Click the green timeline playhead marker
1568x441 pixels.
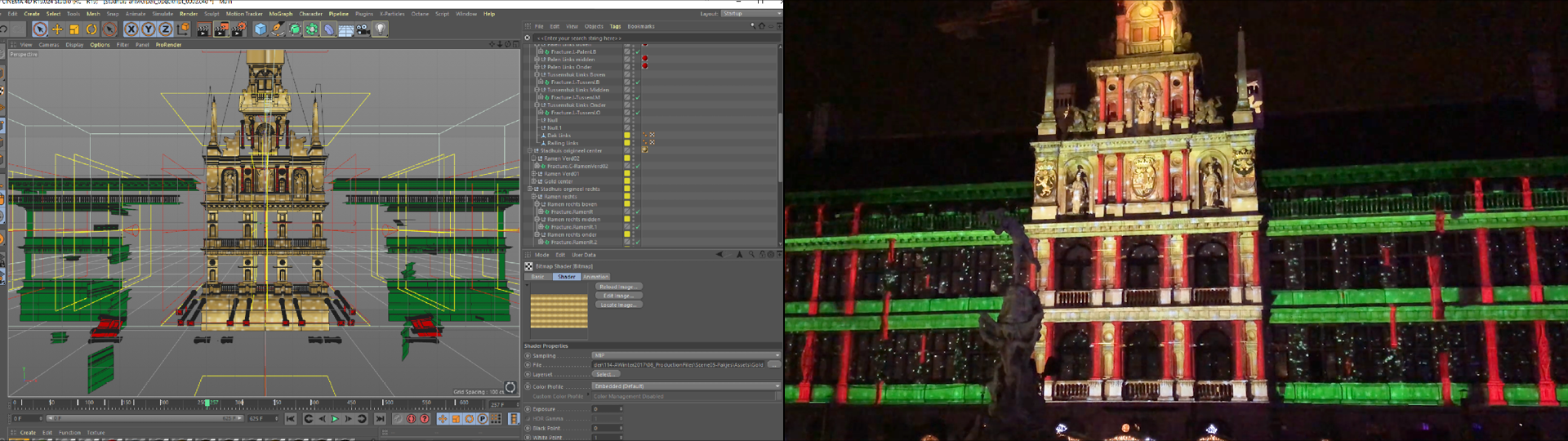207,403
